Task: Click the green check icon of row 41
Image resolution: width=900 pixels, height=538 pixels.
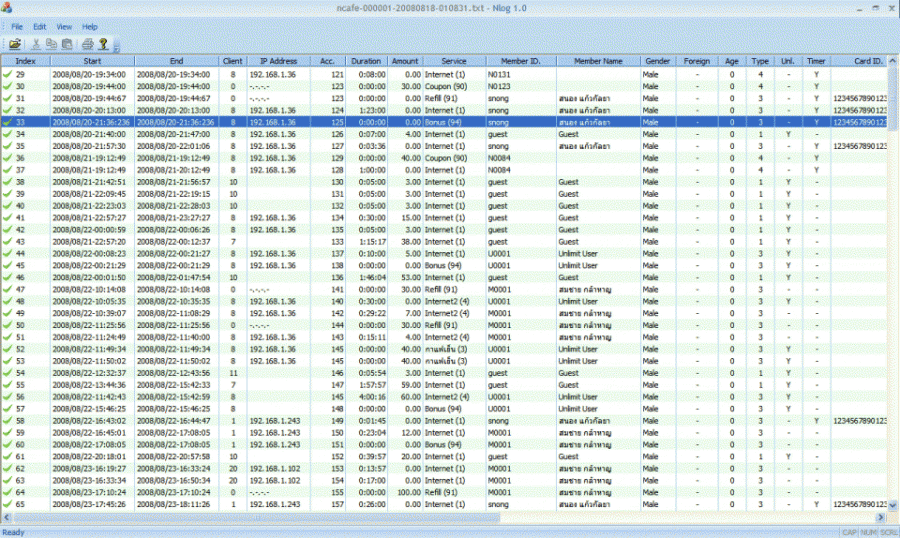Action: [x=7, y=218]
